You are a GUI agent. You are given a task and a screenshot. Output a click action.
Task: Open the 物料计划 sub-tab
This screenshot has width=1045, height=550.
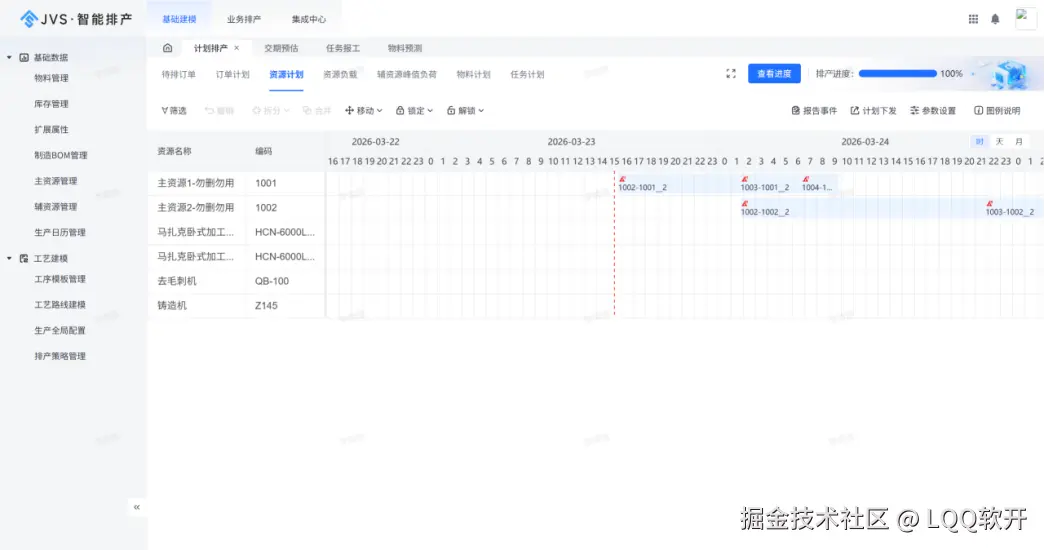[473, 75]
